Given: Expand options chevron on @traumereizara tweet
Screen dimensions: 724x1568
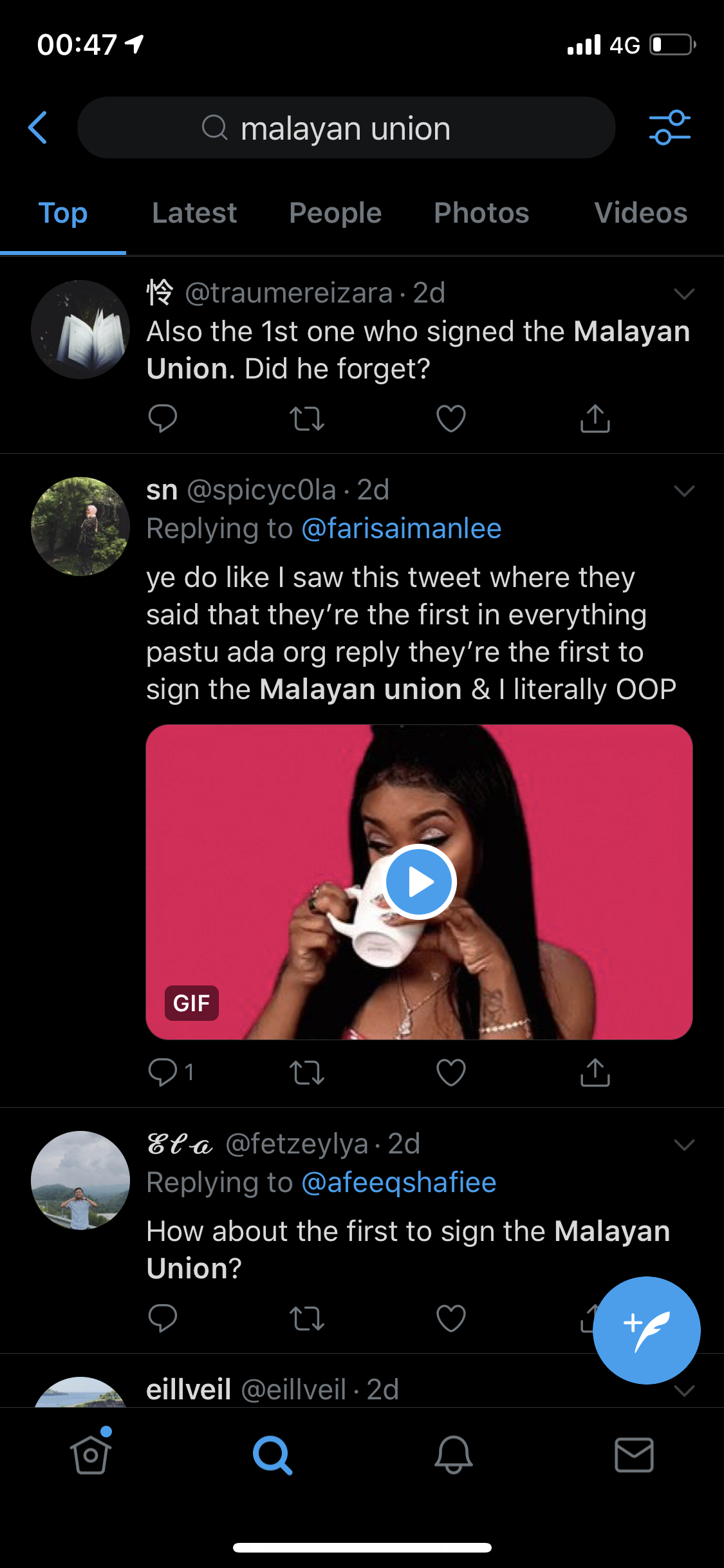Looking at the screenshot, I should 683,294.
